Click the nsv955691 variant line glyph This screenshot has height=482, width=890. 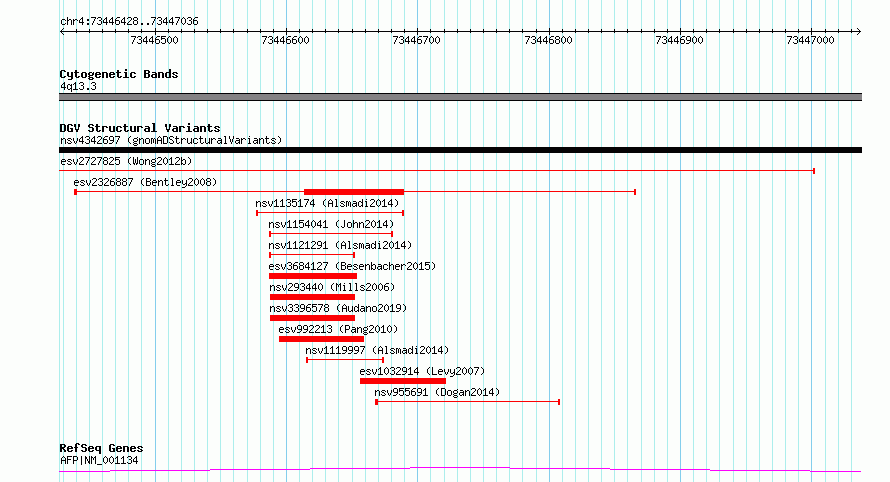pyautogui.click(x=468, y=402)
